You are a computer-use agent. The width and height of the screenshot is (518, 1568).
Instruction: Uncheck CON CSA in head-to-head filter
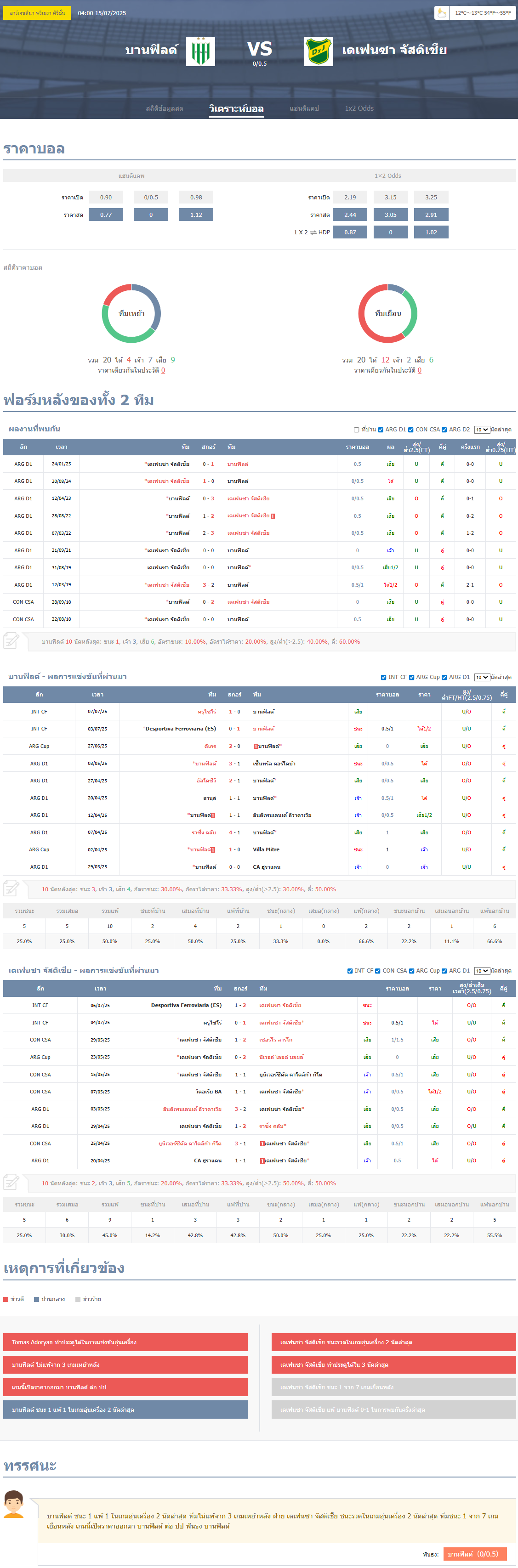point(411,430)
